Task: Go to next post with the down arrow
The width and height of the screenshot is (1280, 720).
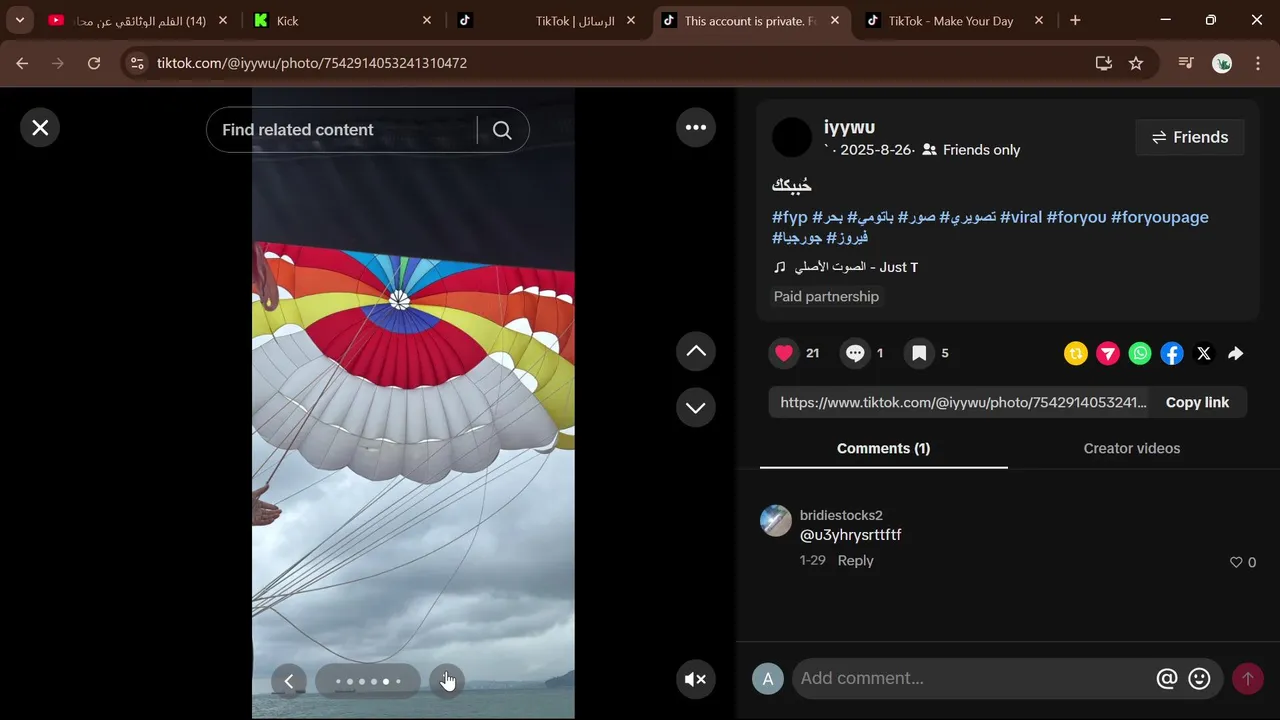Action: (696, 408)
